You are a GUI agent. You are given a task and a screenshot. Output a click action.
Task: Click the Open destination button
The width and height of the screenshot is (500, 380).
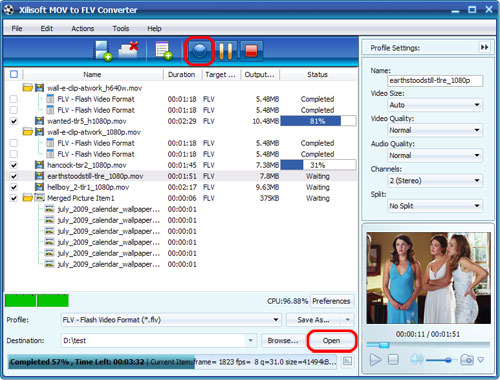click(x=331, y=340)
